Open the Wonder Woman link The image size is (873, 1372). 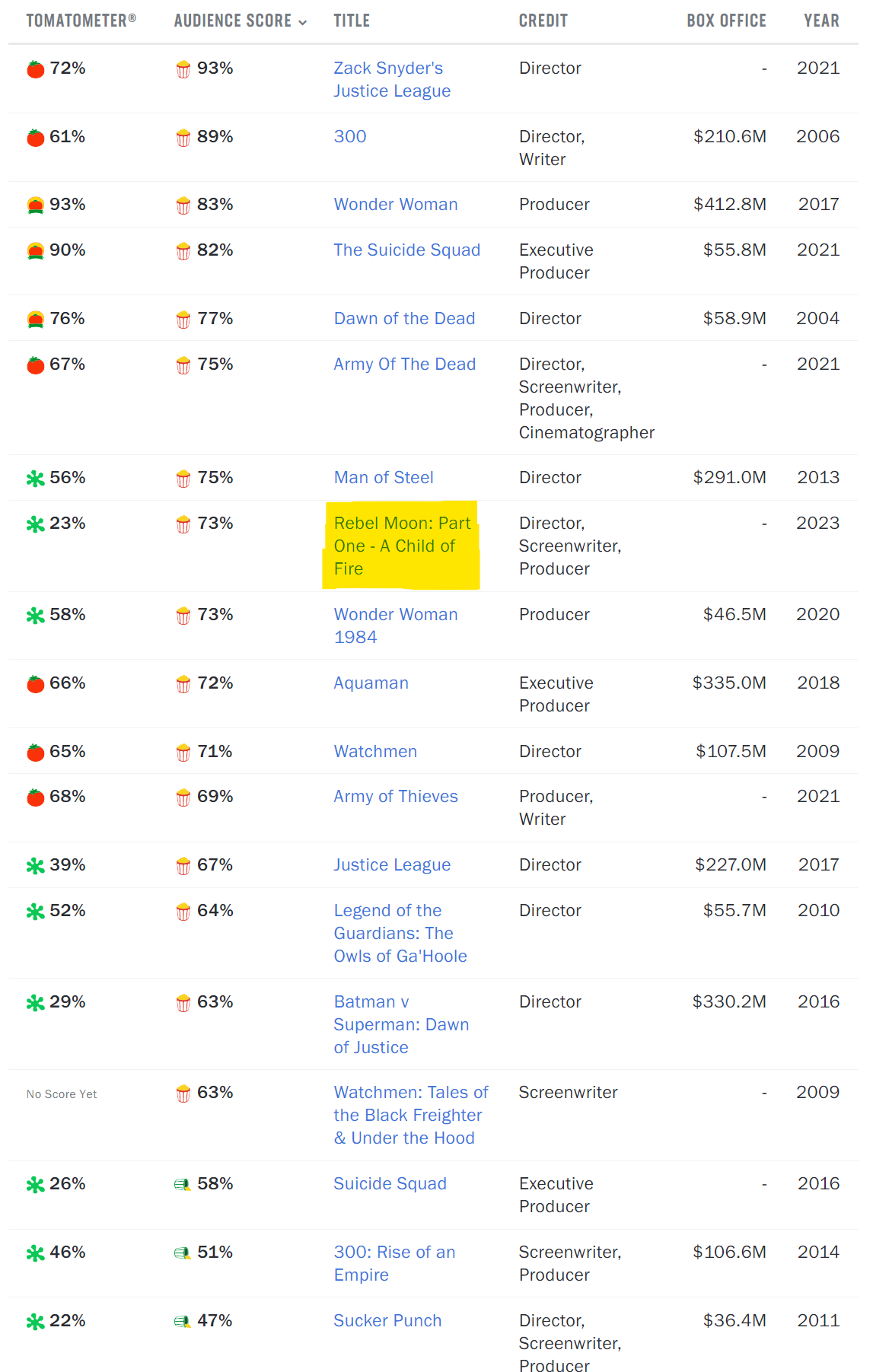(396, 204)
